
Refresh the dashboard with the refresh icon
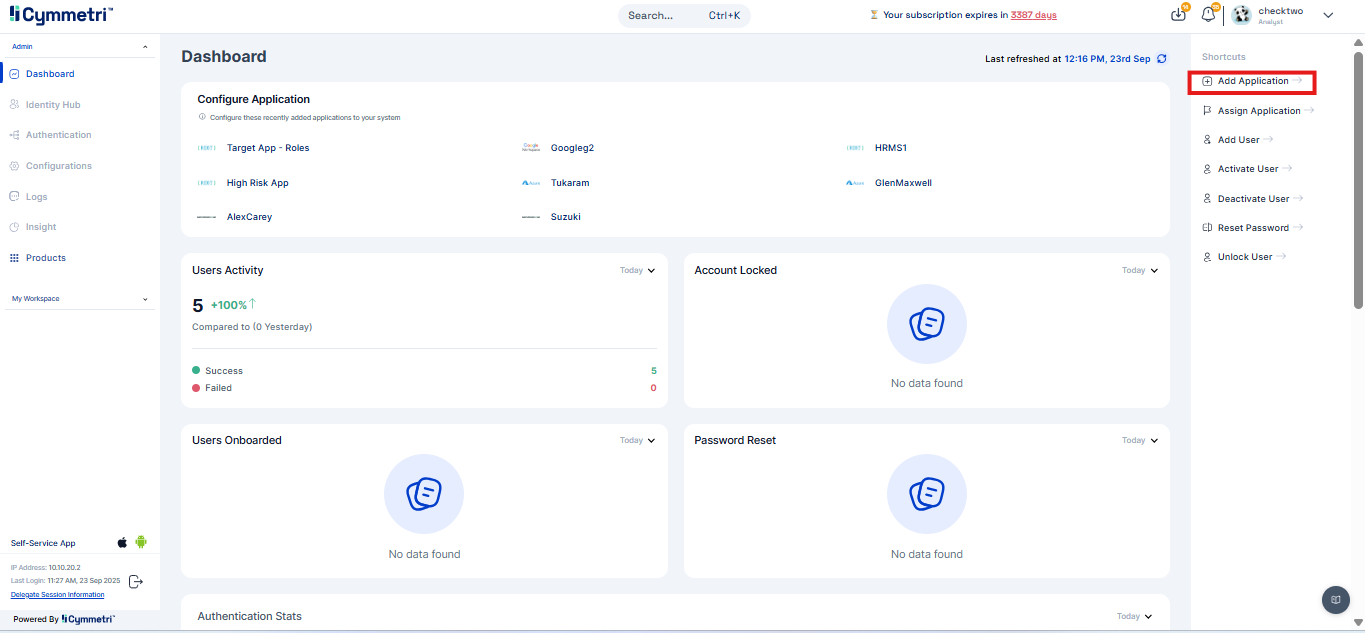click(1161, 59)
